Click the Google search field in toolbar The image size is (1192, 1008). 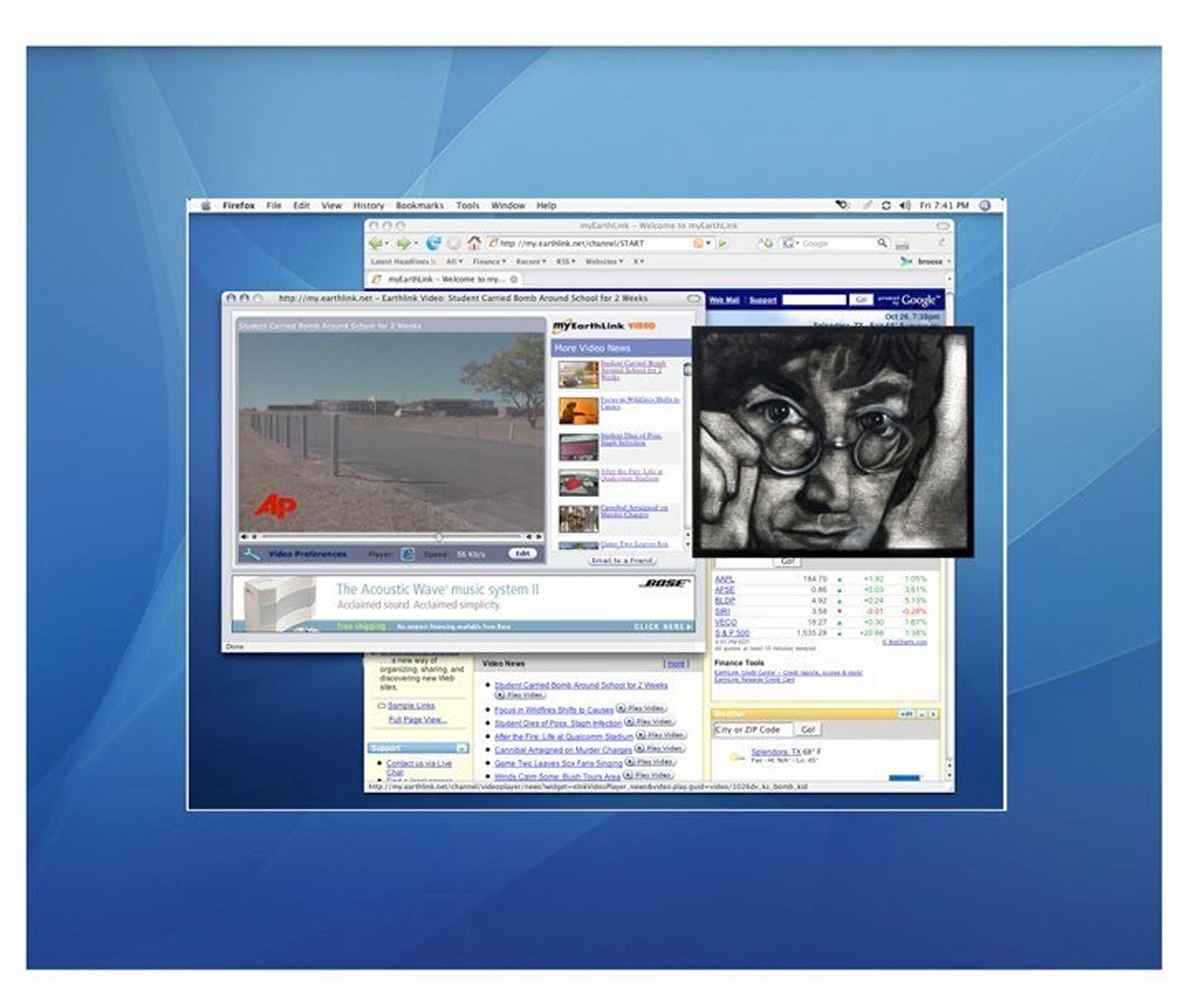click(x=838, y=244)
